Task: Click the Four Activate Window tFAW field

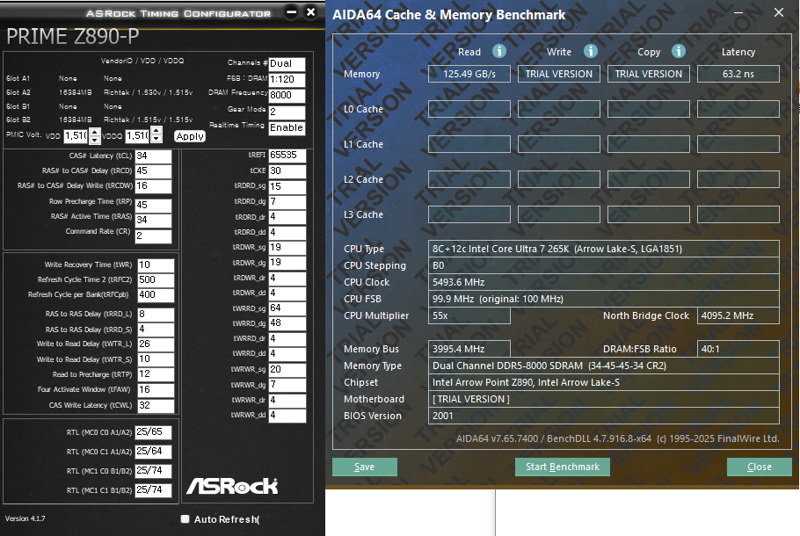Action: pos(156,390)
